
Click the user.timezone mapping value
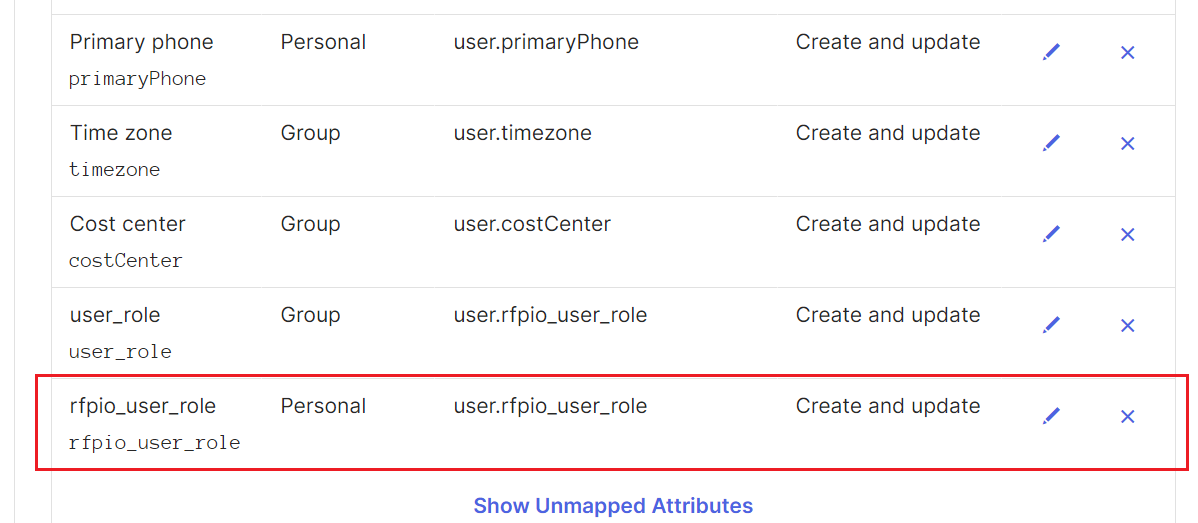coord(522,133)
